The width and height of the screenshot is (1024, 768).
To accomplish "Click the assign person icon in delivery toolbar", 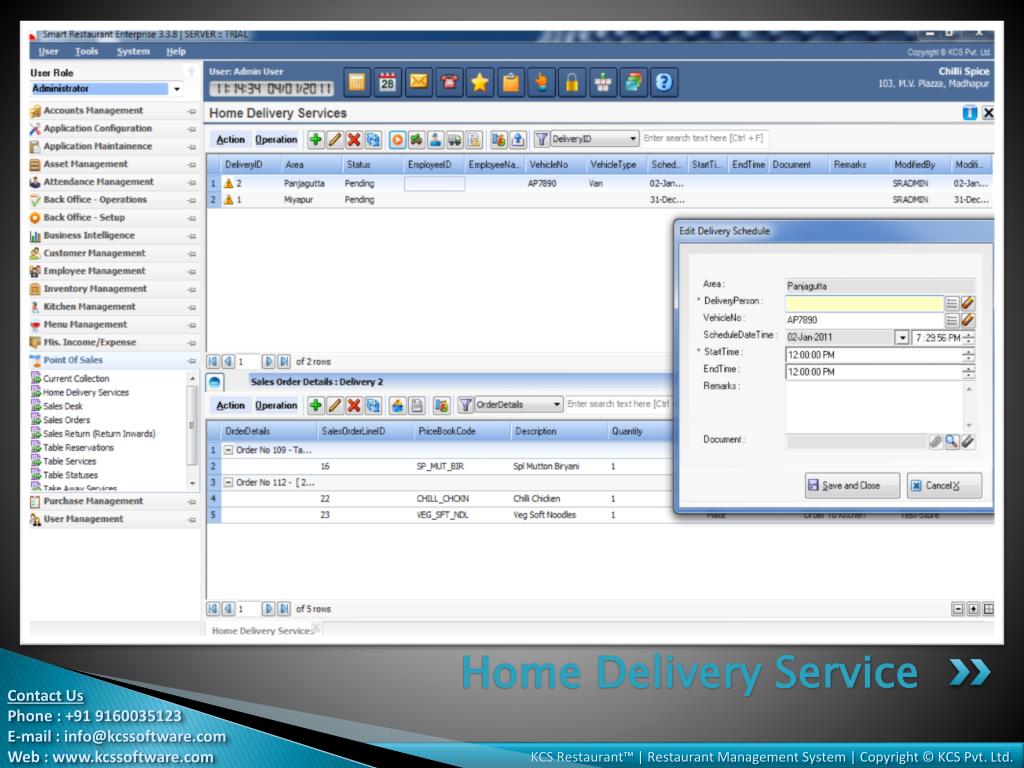I will point(436,139).
